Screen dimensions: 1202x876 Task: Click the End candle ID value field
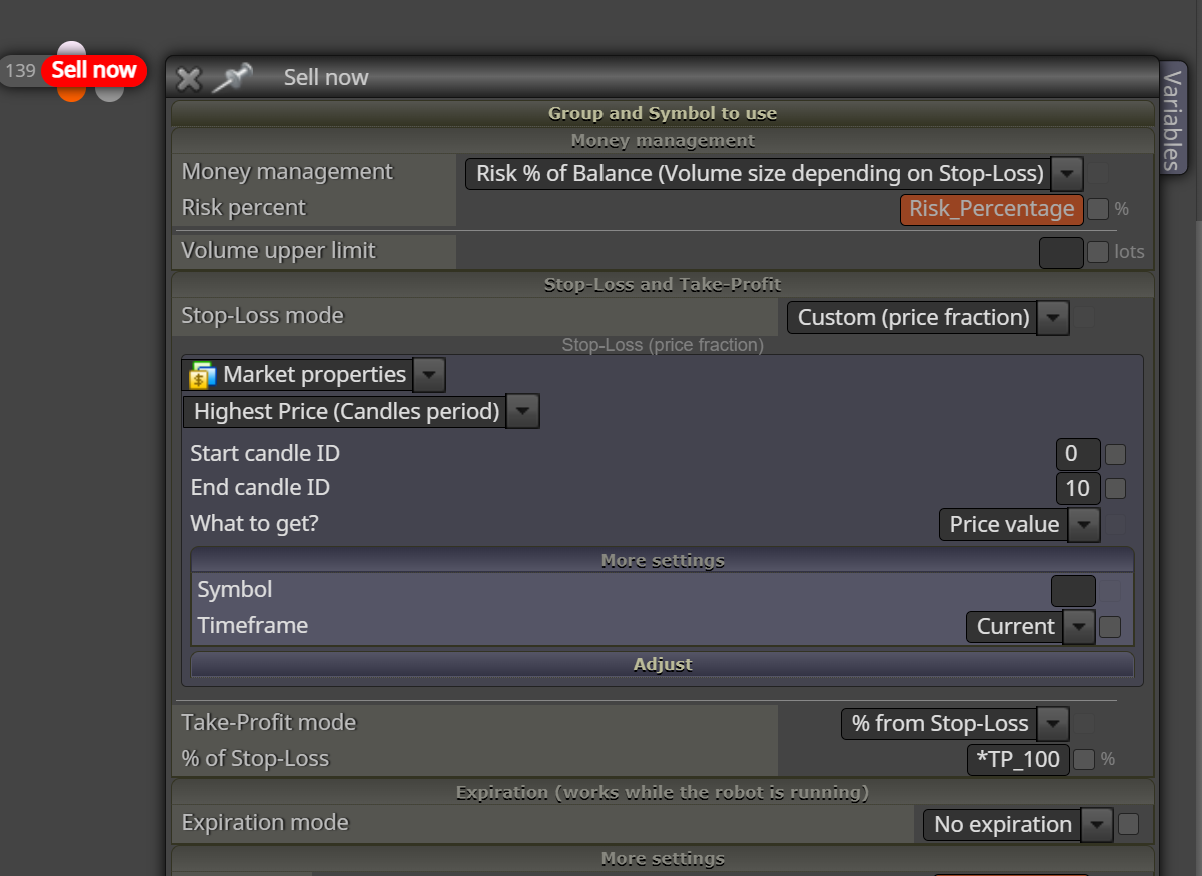[1078, 488]
